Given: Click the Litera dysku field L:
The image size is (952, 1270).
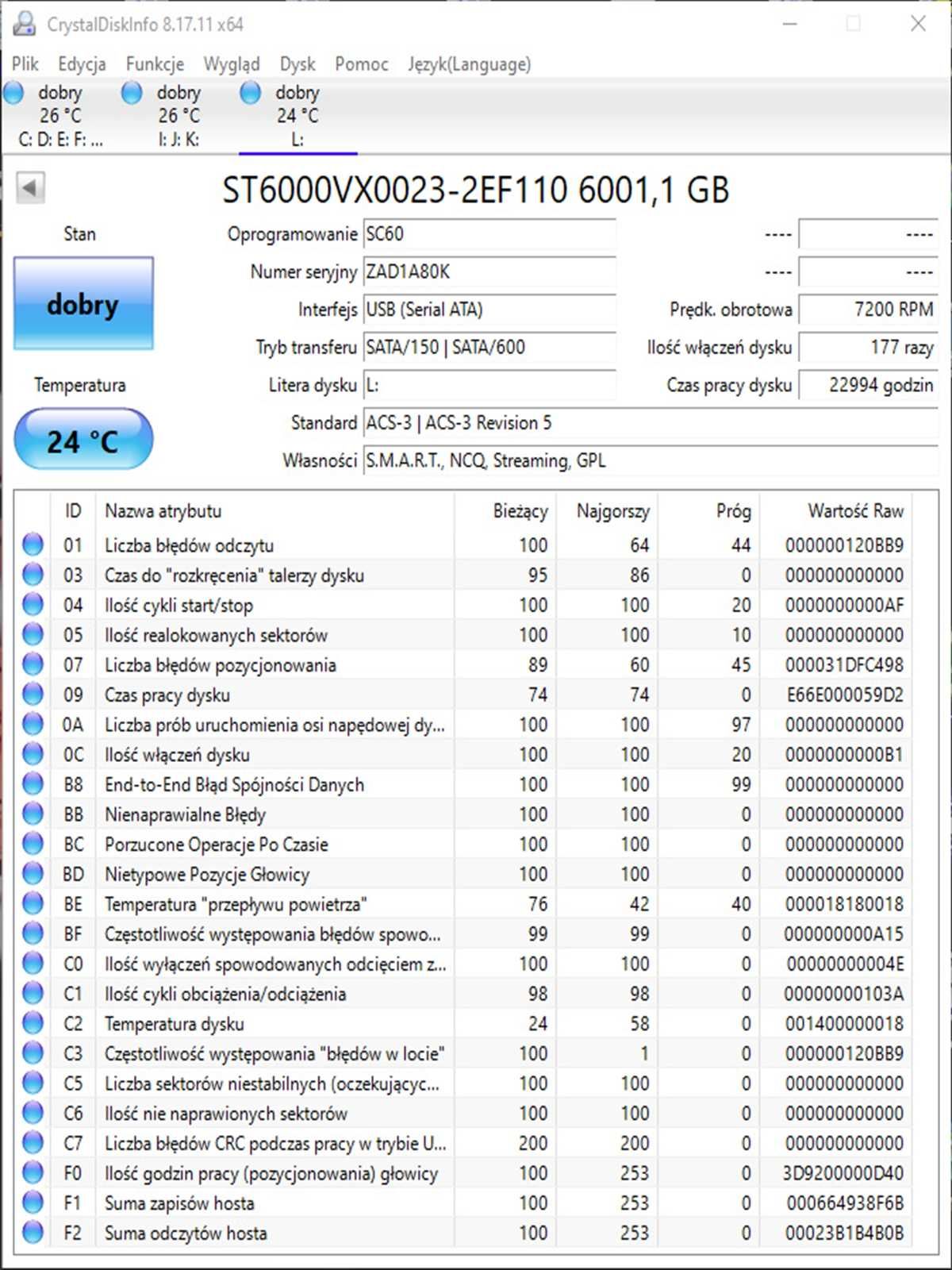Looking at the screenshot, I should coord(489,385).
